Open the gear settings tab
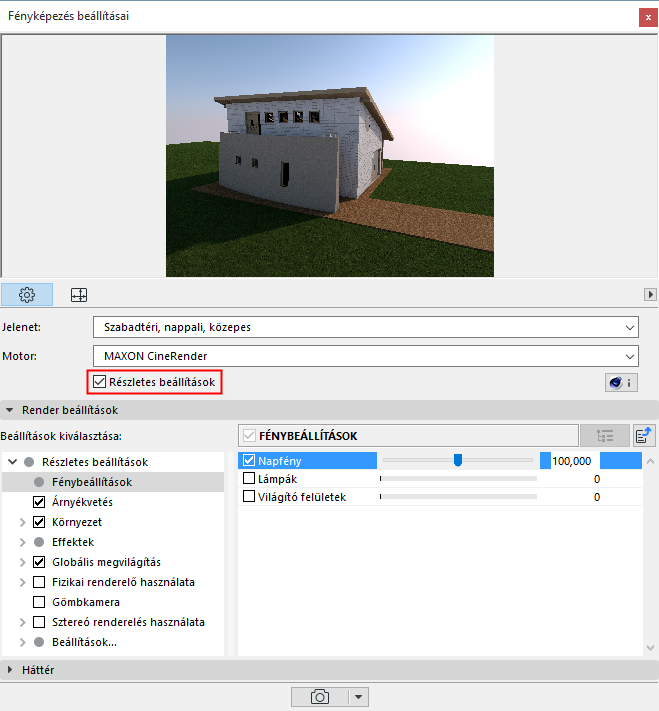Viewport: 659px width, 711px height. (x=27, y=295)
